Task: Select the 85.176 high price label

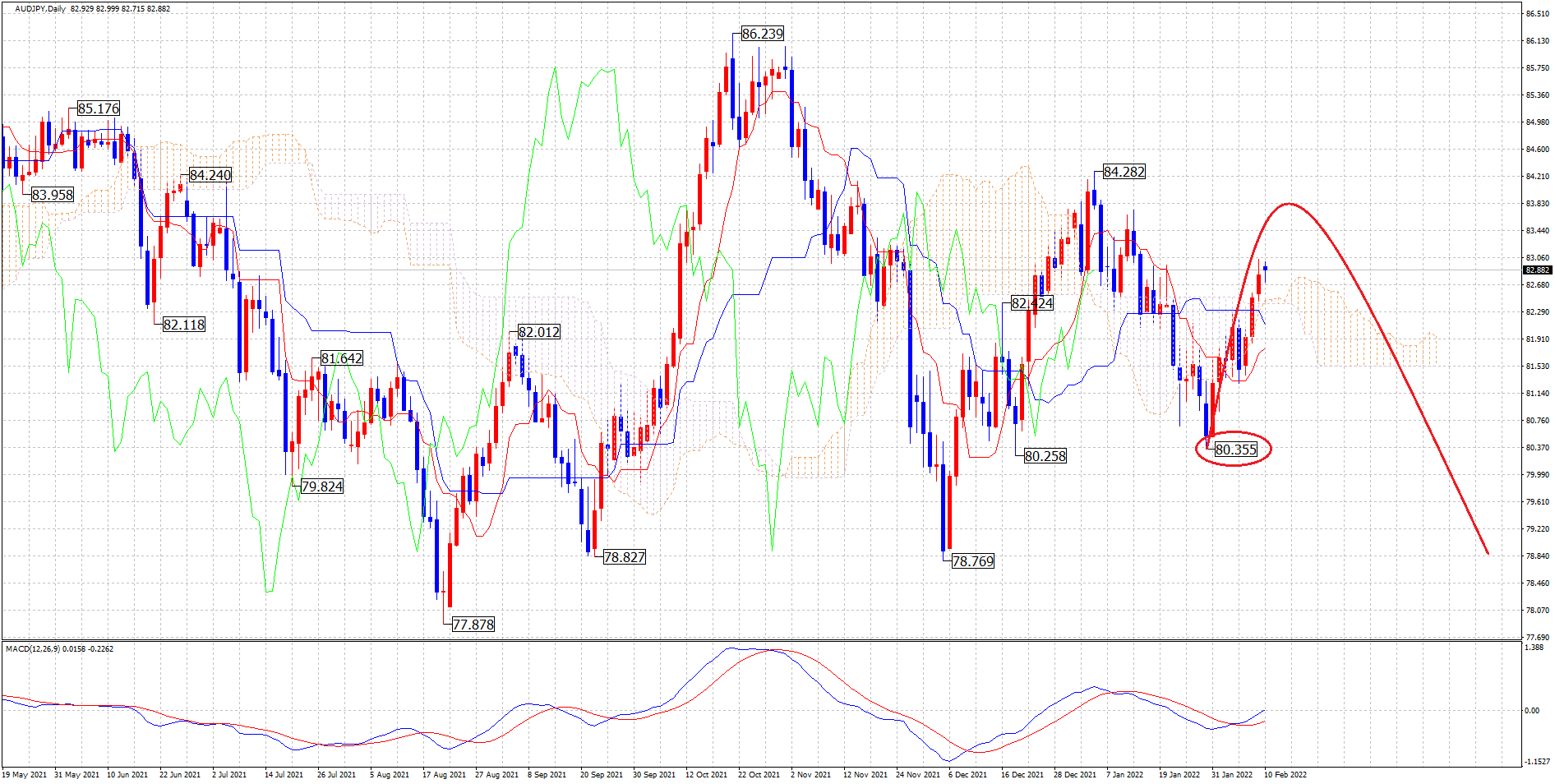Action: pos(99,108)
